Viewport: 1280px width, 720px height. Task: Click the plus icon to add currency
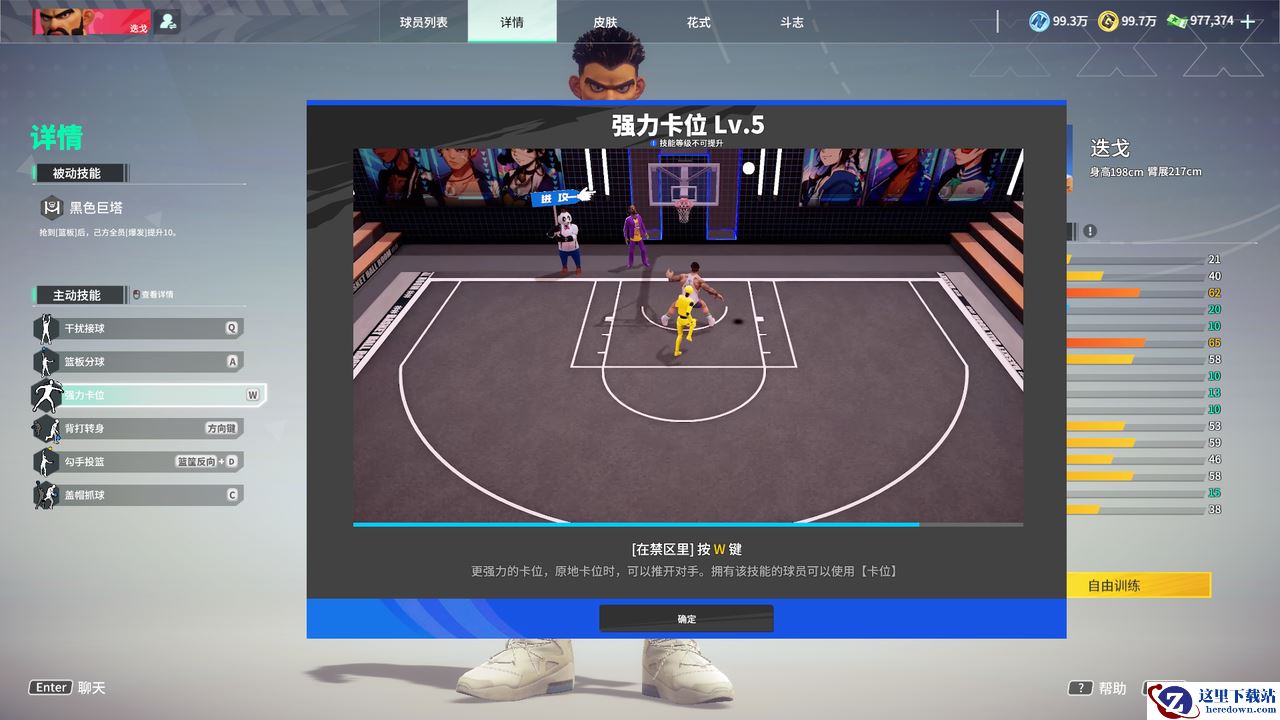point(1247,21)
